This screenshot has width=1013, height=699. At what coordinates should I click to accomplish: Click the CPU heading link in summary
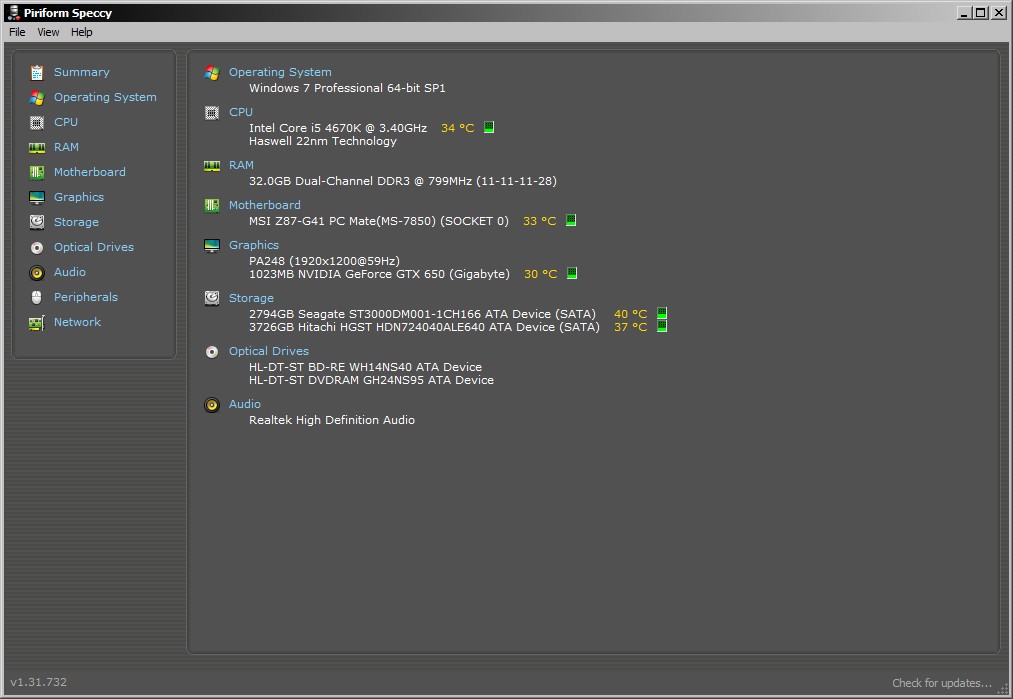[241, 112]
